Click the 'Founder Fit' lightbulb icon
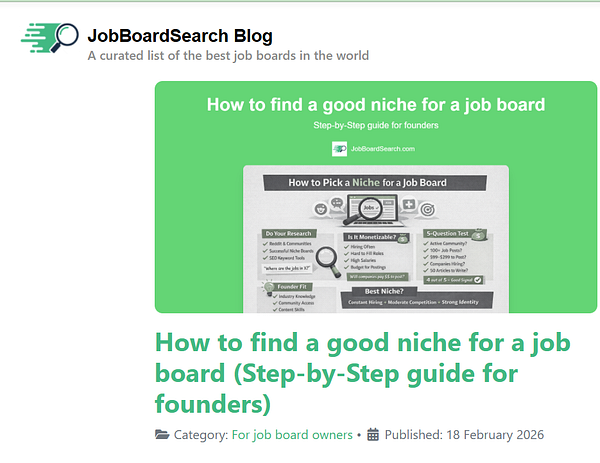Image resolution: width=600 pixels, height=463 pixels. [x=269, y=288]
